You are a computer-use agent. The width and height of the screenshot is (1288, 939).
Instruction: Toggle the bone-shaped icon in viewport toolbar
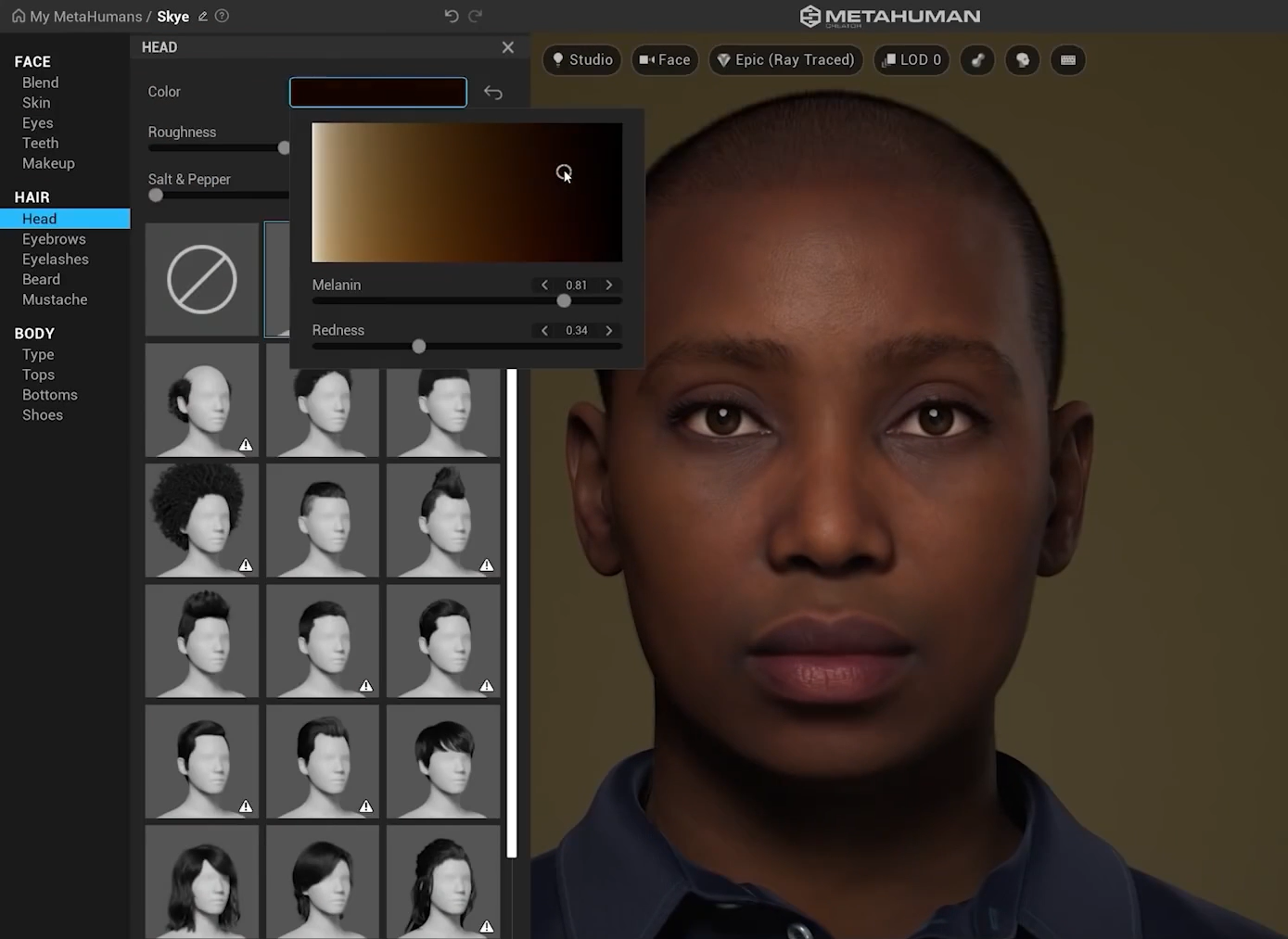(977, 60)
